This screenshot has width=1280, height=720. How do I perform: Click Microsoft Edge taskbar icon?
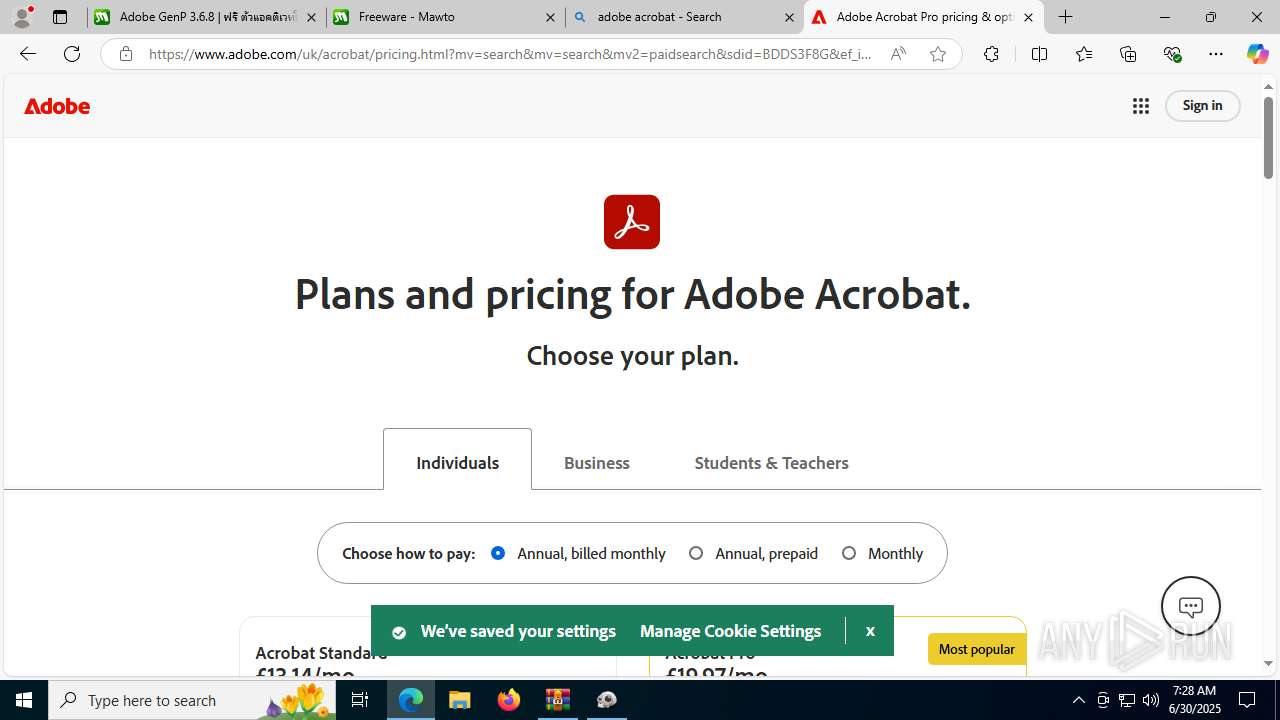pyautogui.click(x=411, y=700)
